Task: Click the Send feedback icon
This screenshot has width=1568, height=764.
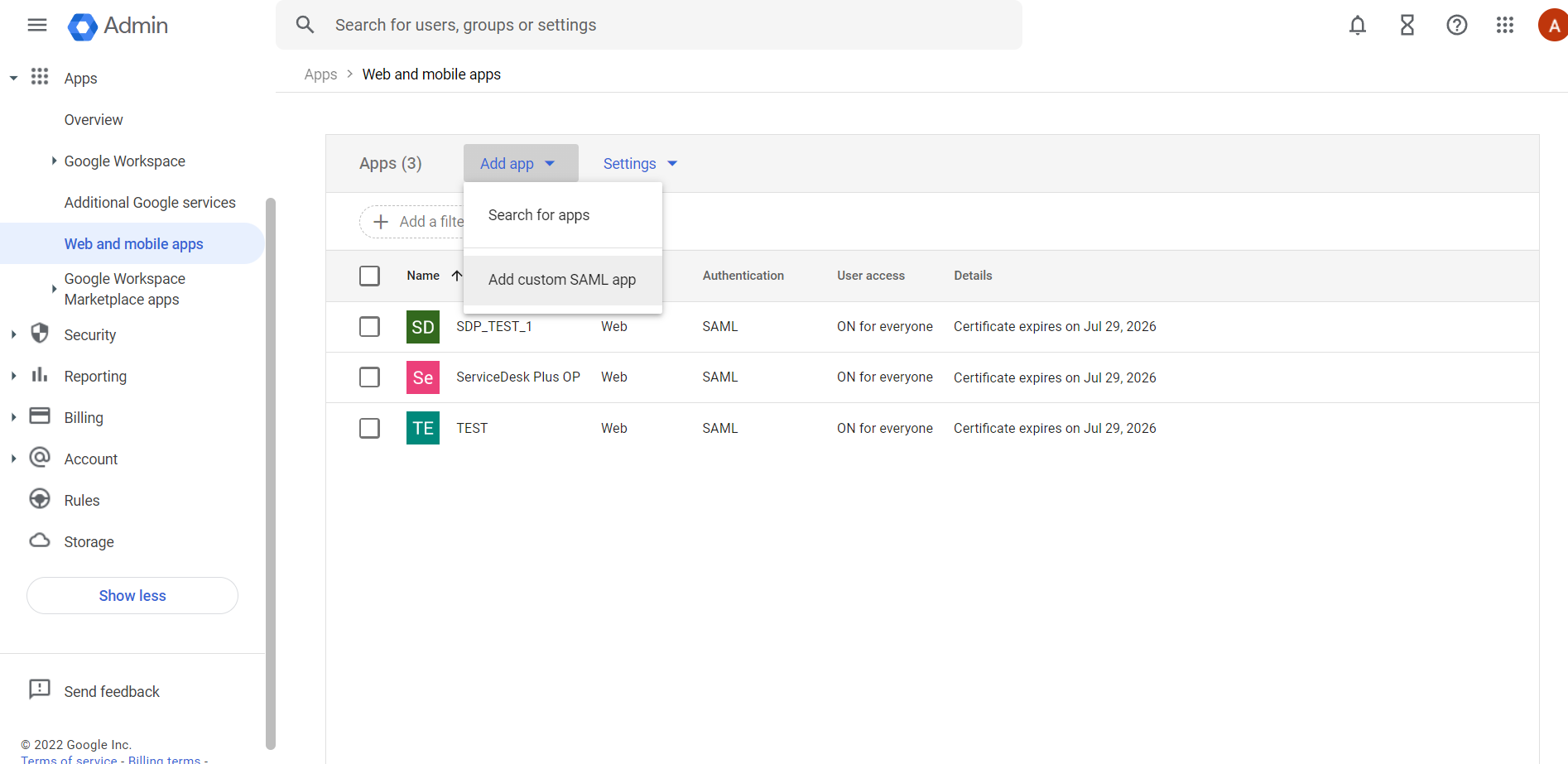Action: pos(40,690)
